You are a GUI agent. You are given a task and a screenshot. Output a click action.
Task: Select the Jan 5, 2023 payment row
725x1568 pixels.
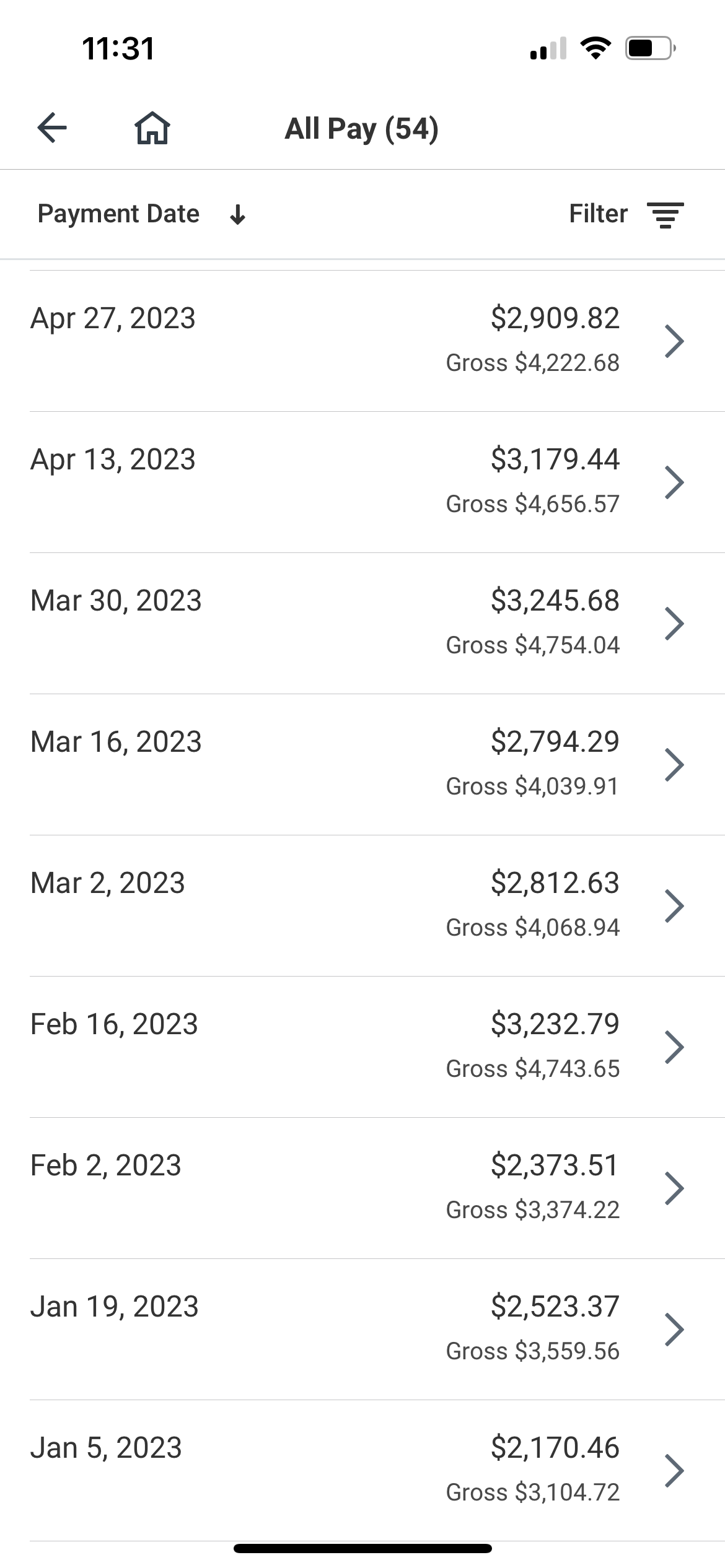click(x=362, y=1470)
